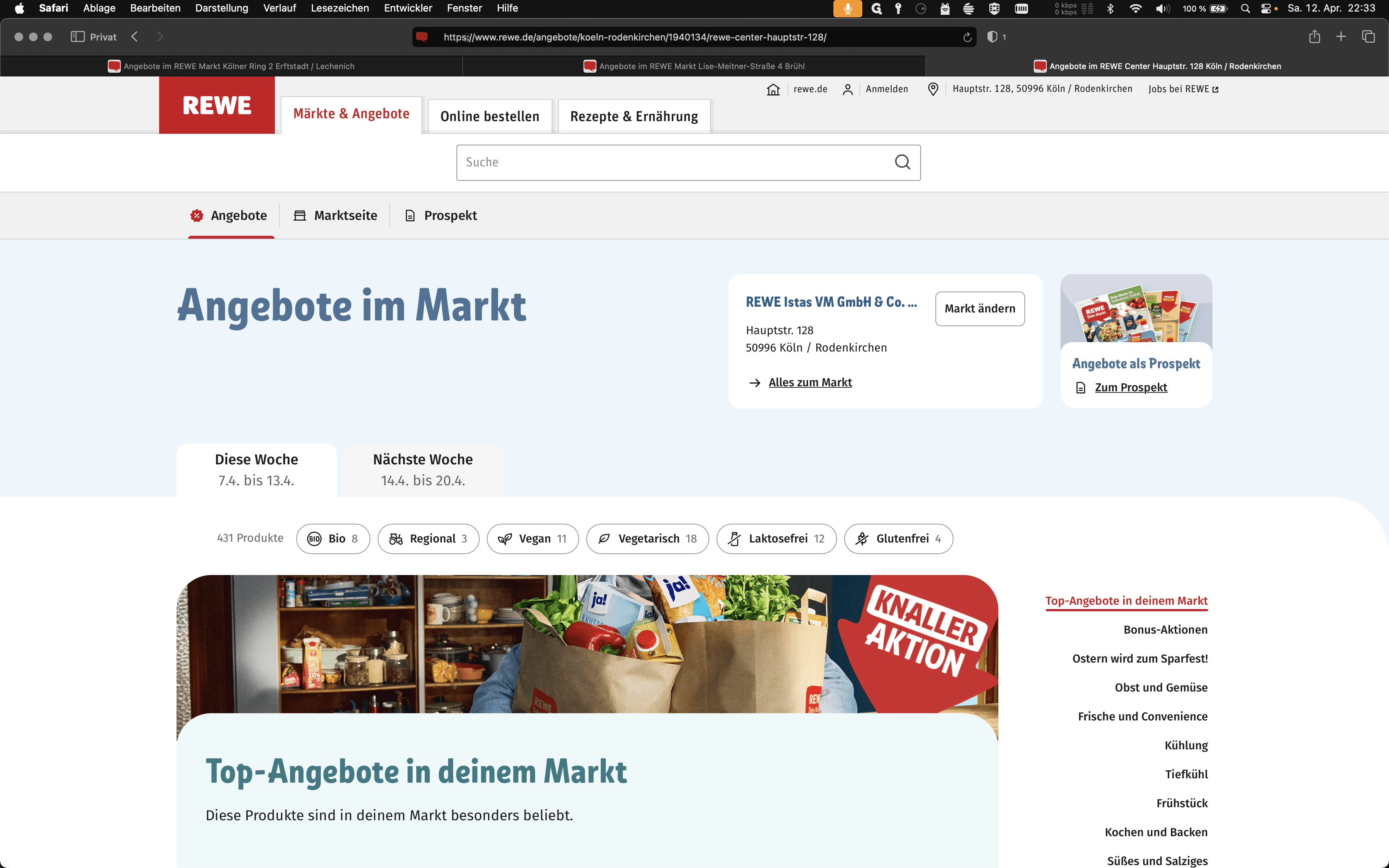The height and width of the screenshot is (868, 1389).
Task: Jump to Bonus-Aktionen section
Action: coord(1165,630)
